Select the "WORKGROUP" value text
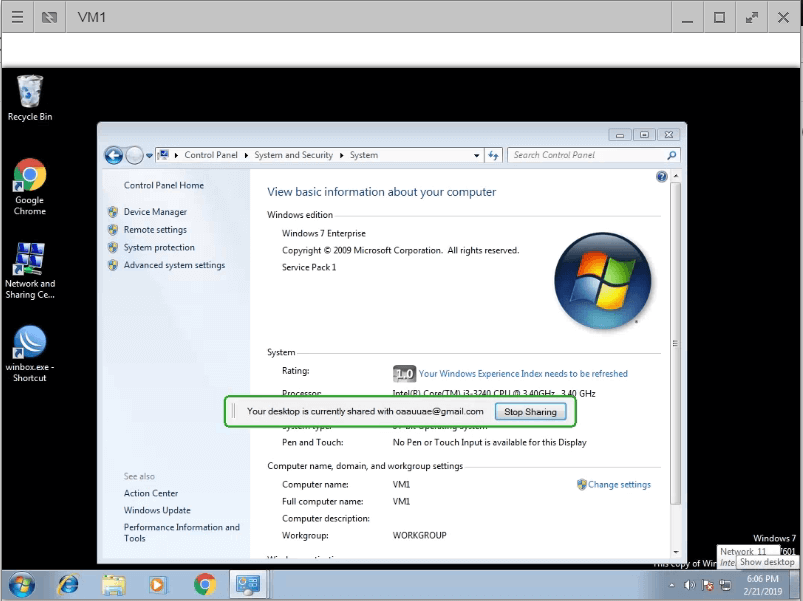 [419, 535]
